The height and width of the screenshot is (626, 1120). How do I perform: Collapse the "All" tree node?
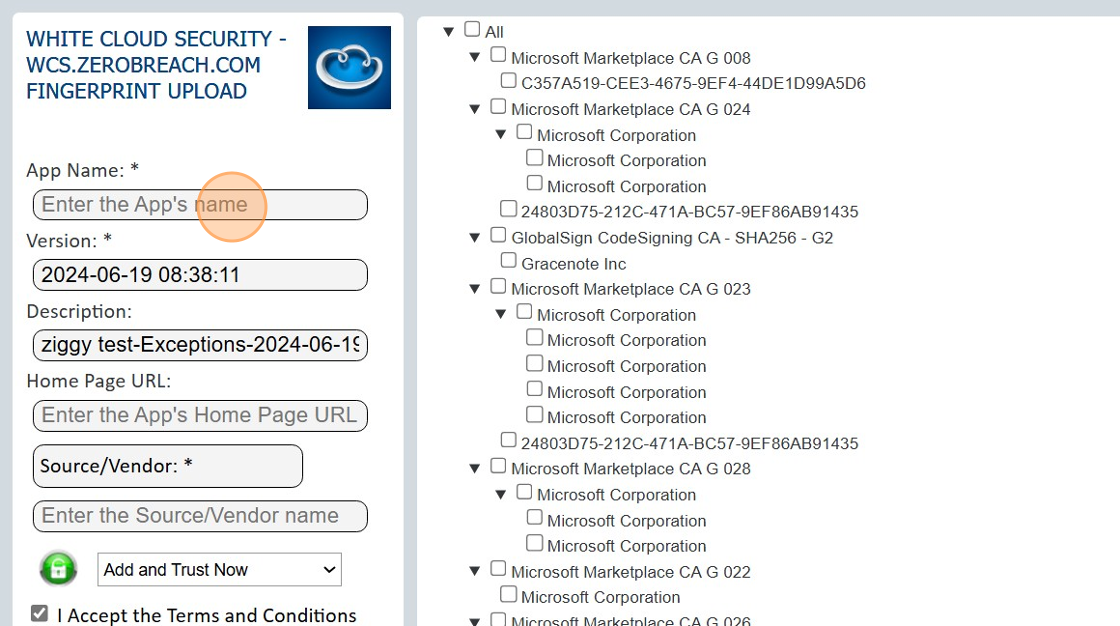click(448, 30)
